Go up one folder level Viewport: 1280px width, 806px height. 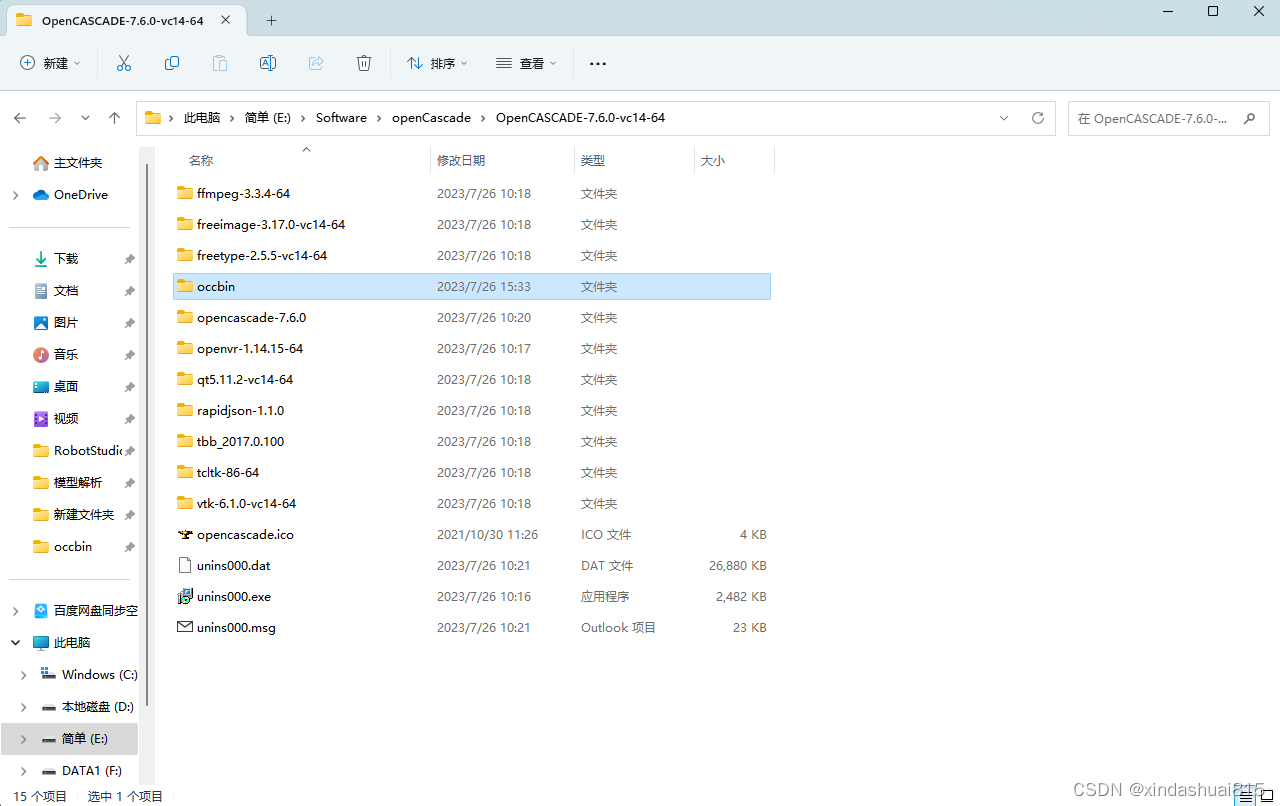[x=115, y=118]
